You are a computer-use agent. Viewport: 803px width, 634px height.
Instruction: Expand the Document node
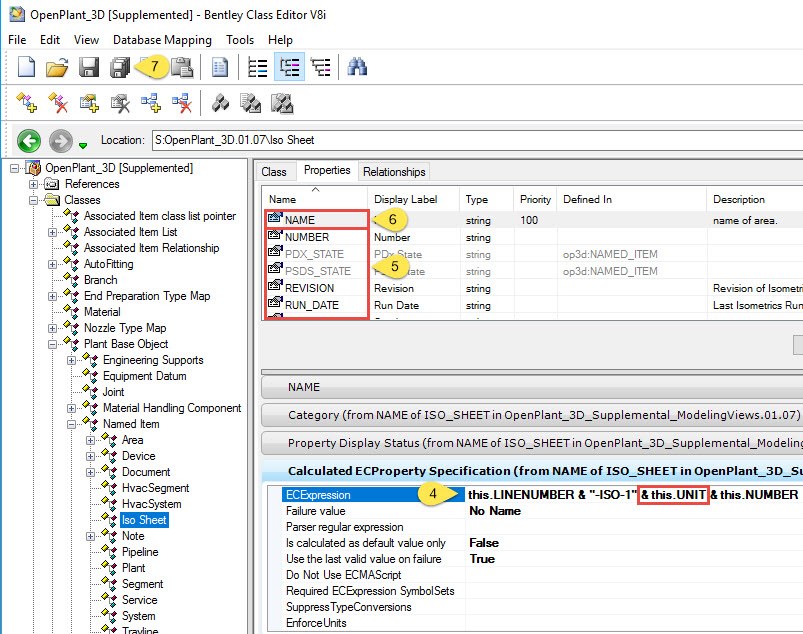[90, 472]
